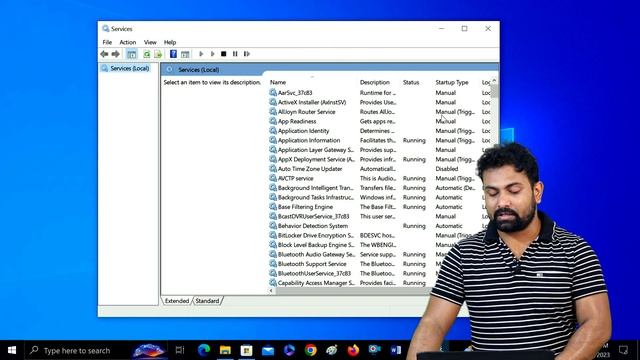Viewport: 640px width, 360px height.
Task: Click the green Refresh toolbar icon
Action: (147, 54)
